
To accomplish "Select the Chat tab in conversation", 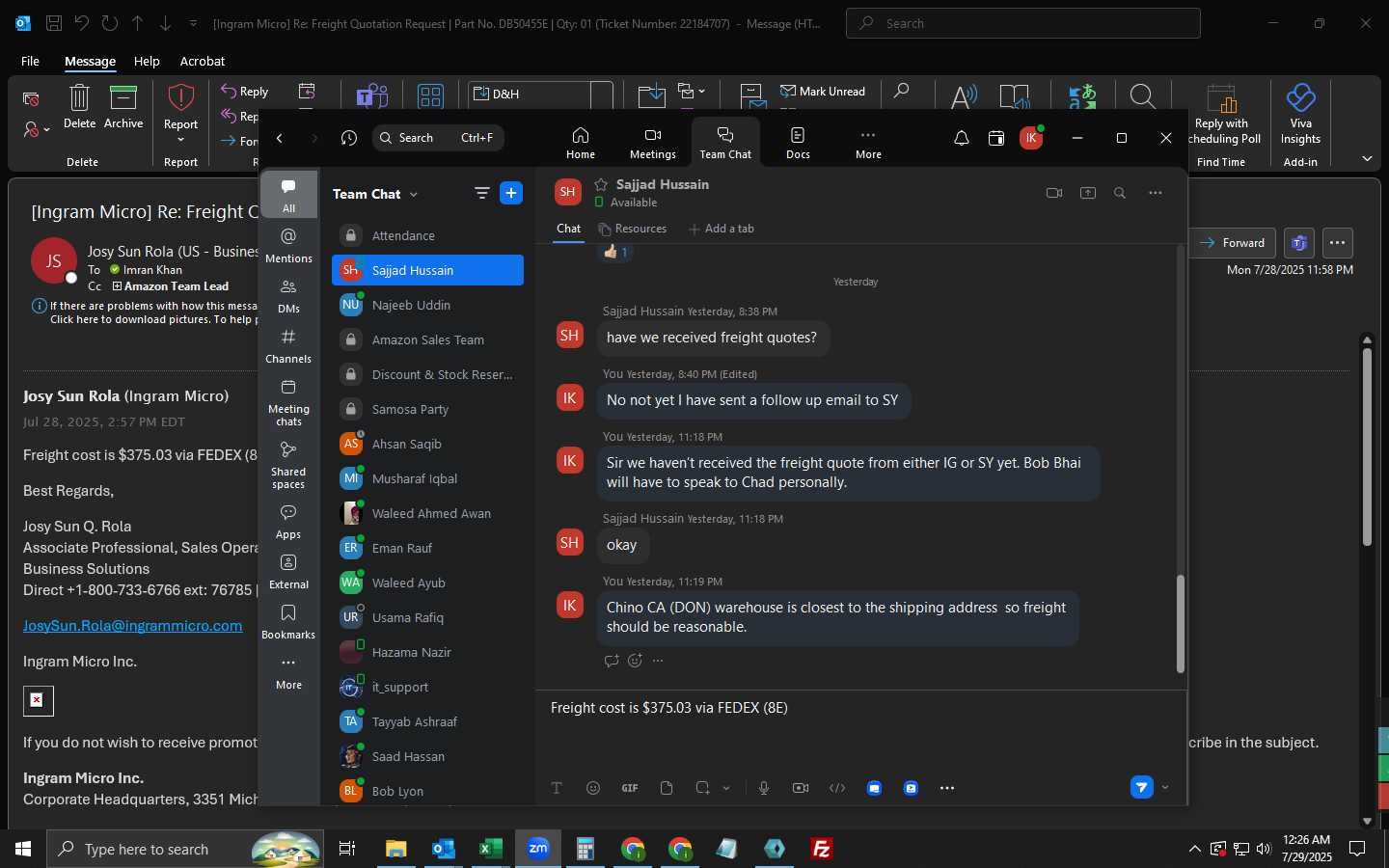I will pos(569,229).
